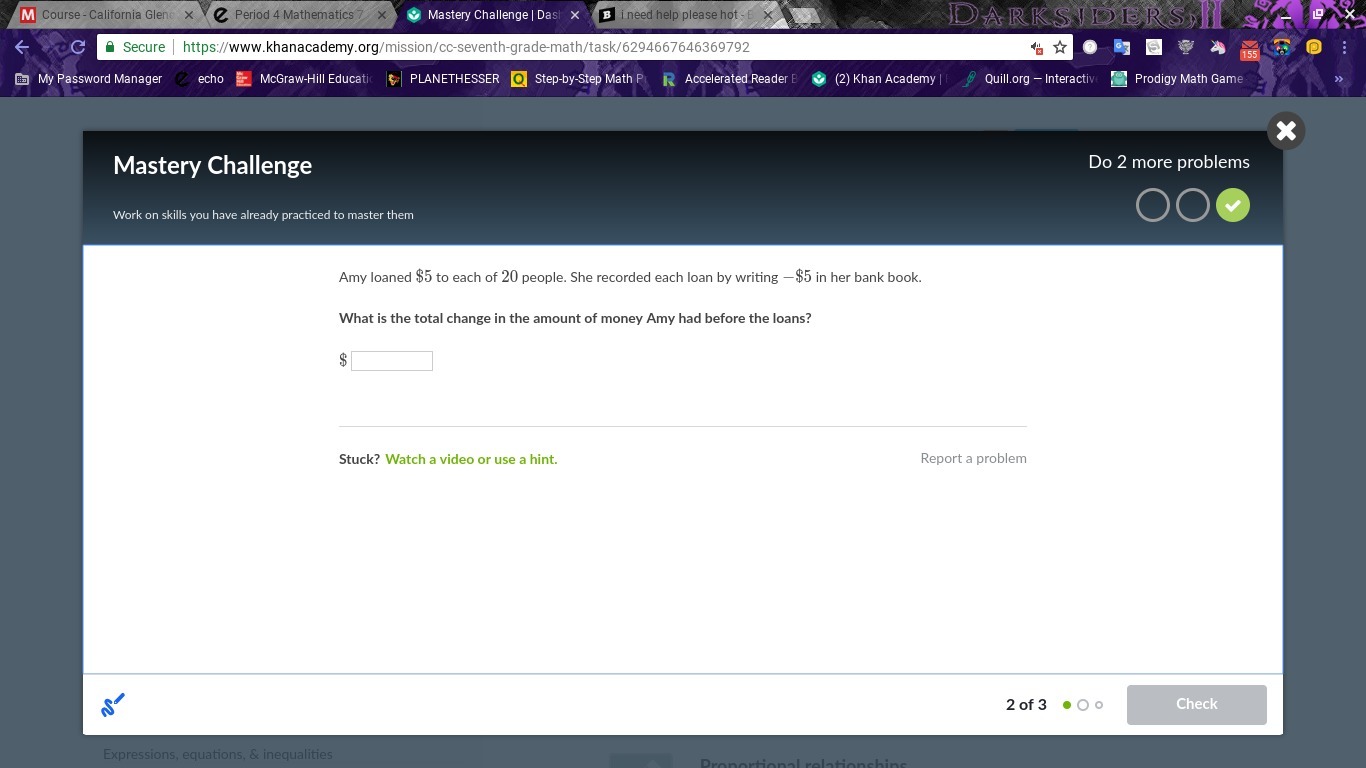Viewport: 1366px width, 768px height.
Task: Click the 'Do 2 more problems' text
Action: [1169, 162]
